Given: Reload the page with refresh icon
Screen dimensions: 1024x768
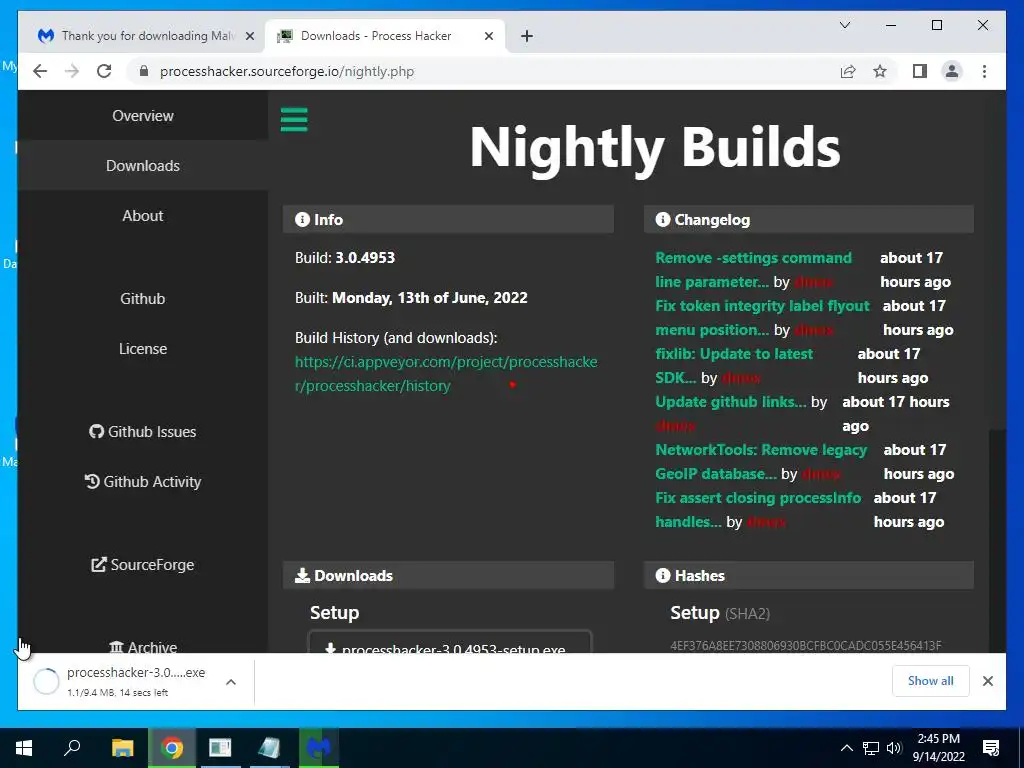Looking at the screenshot, I should click(x=104, y=71).
